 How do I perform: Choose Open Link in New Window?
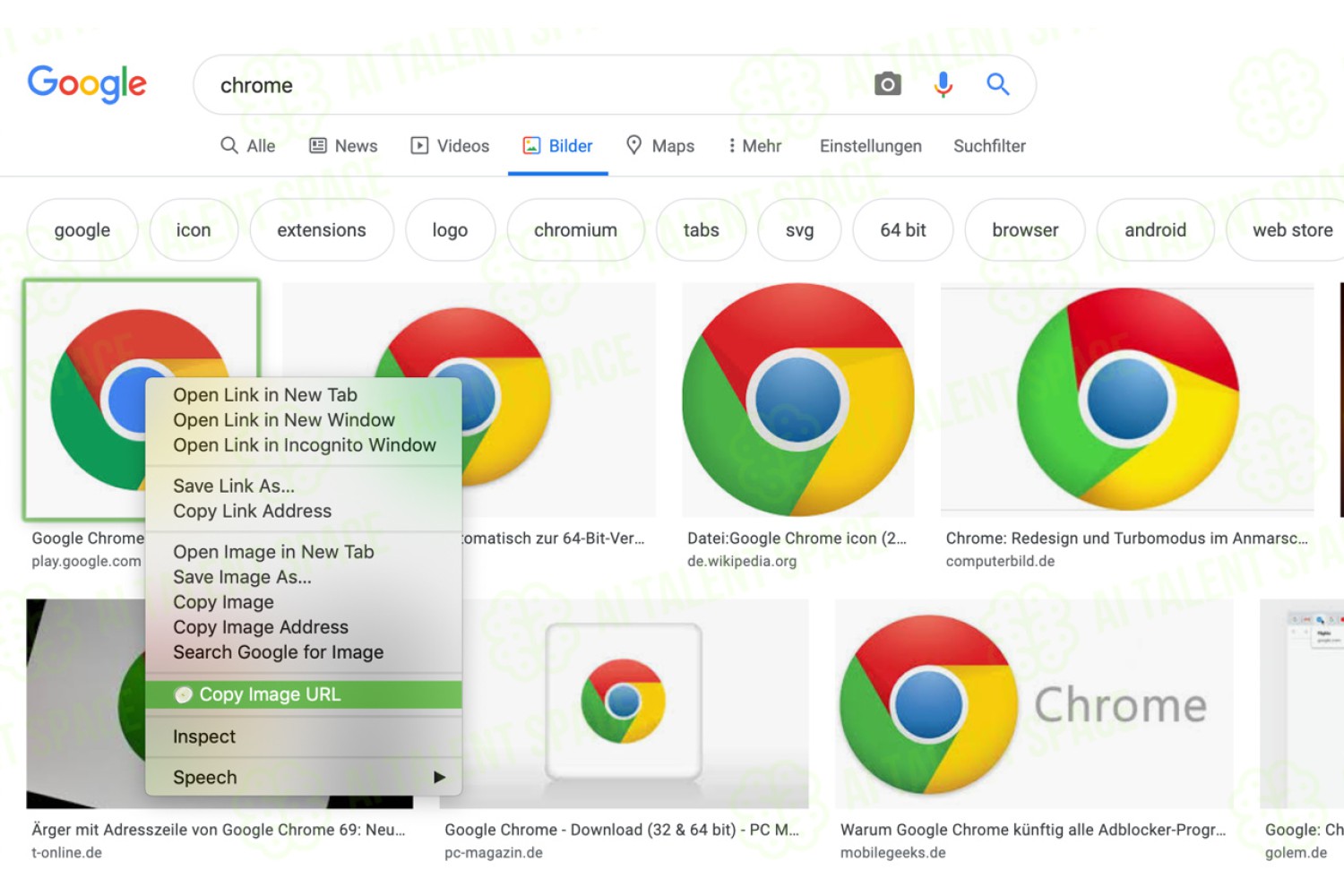[x=304, y=420]
